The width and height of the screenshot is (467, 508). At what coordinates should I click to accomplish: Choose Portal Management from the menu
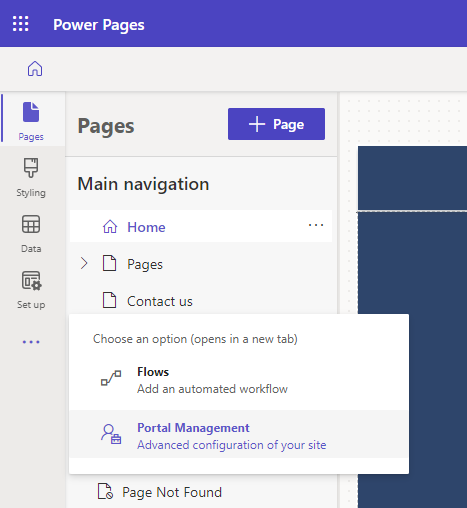[239, 435]
